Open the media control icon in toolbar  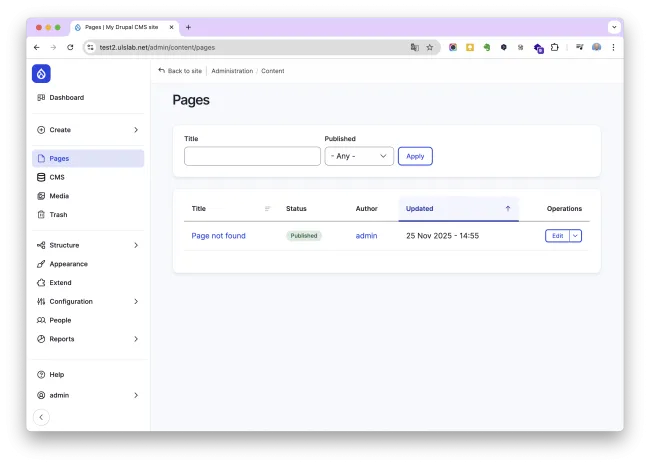pos(580,47)
